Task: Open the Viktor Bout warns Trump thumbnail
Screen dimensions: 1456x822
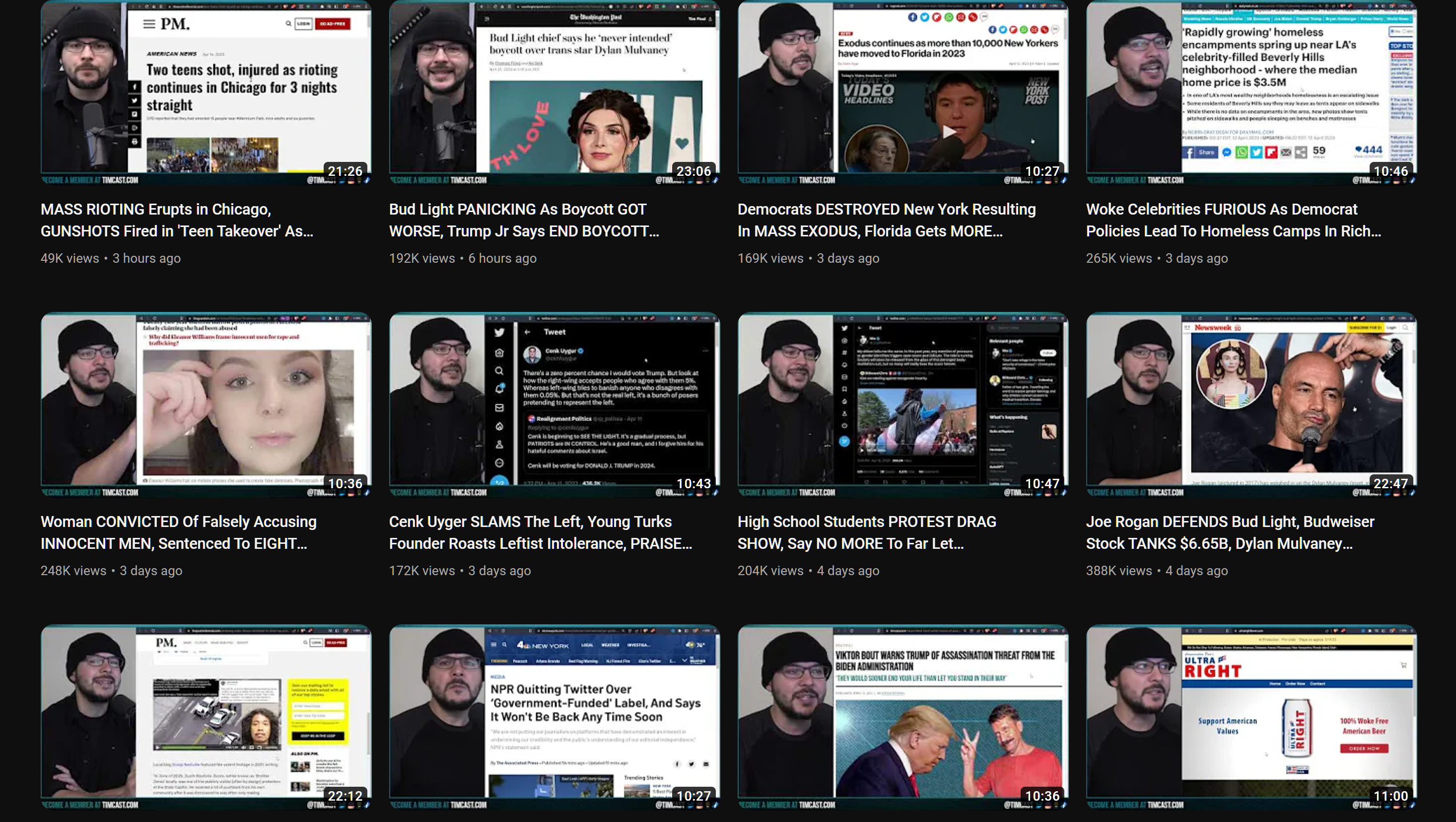Action: tap(902, 717)
